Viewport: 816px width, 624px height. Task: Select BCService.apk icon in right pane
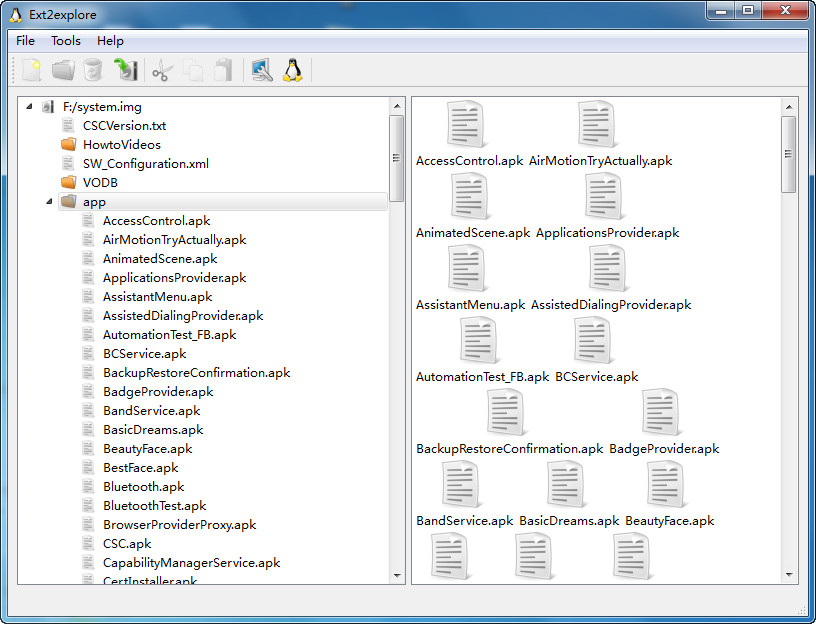pyautogui.click(x=593, y=340)
